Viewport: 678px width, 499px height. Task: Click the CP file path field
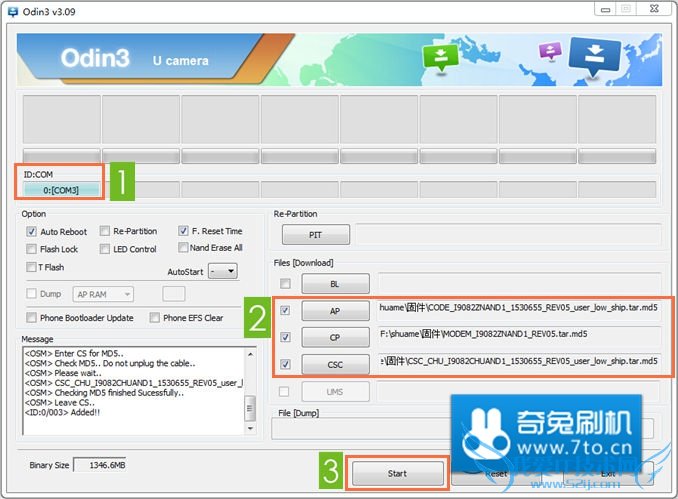(518, 335)
